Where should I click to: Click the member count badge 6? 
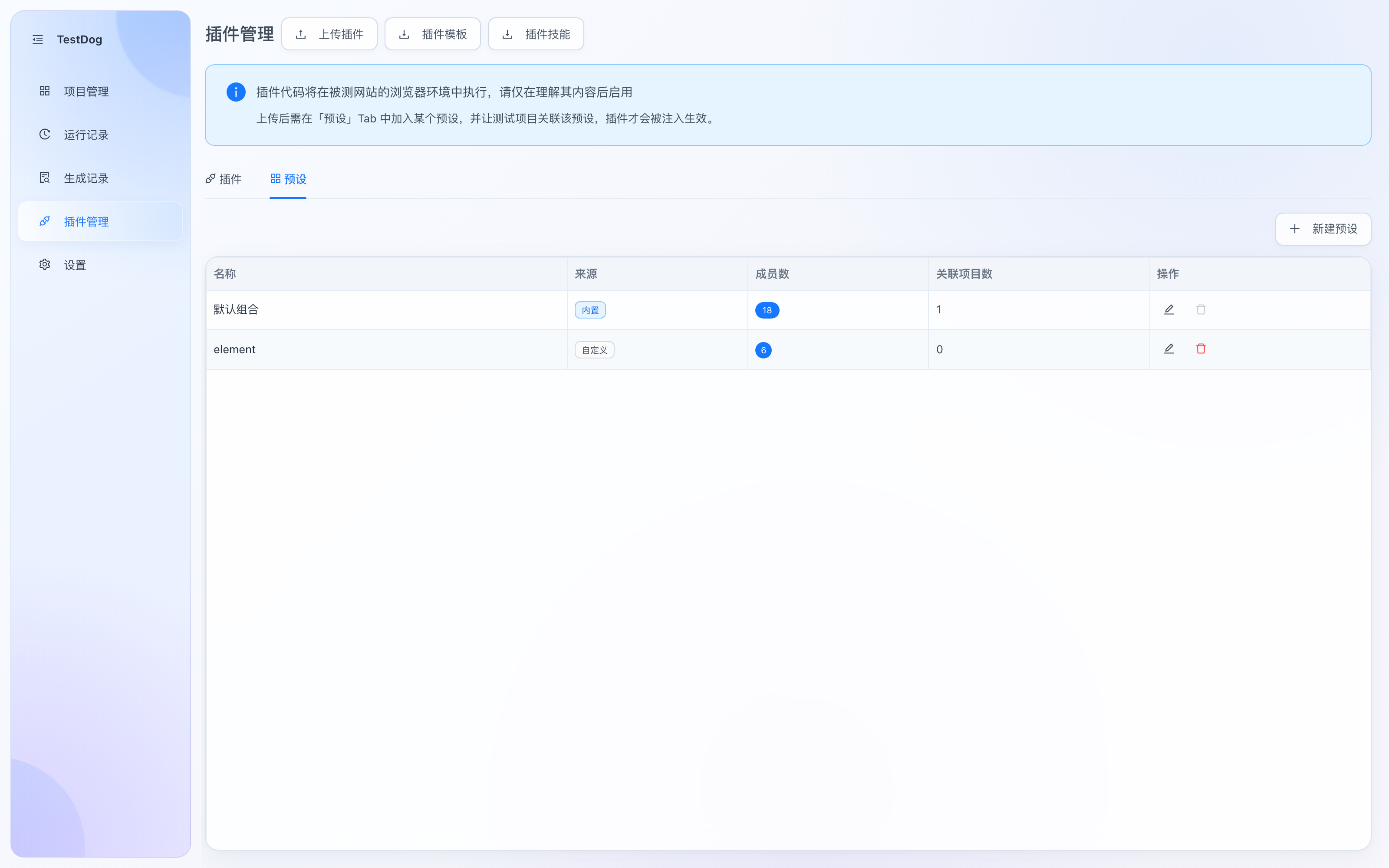click(764, 350)
